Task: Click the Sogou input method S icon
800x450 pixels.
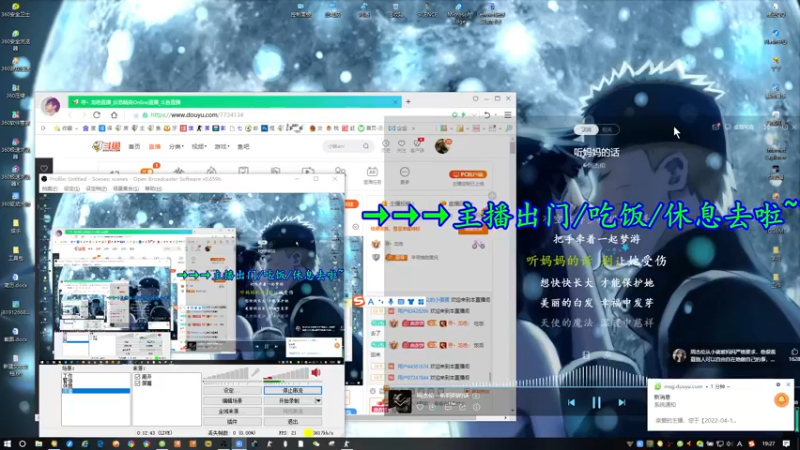Action: click(359, 302)
